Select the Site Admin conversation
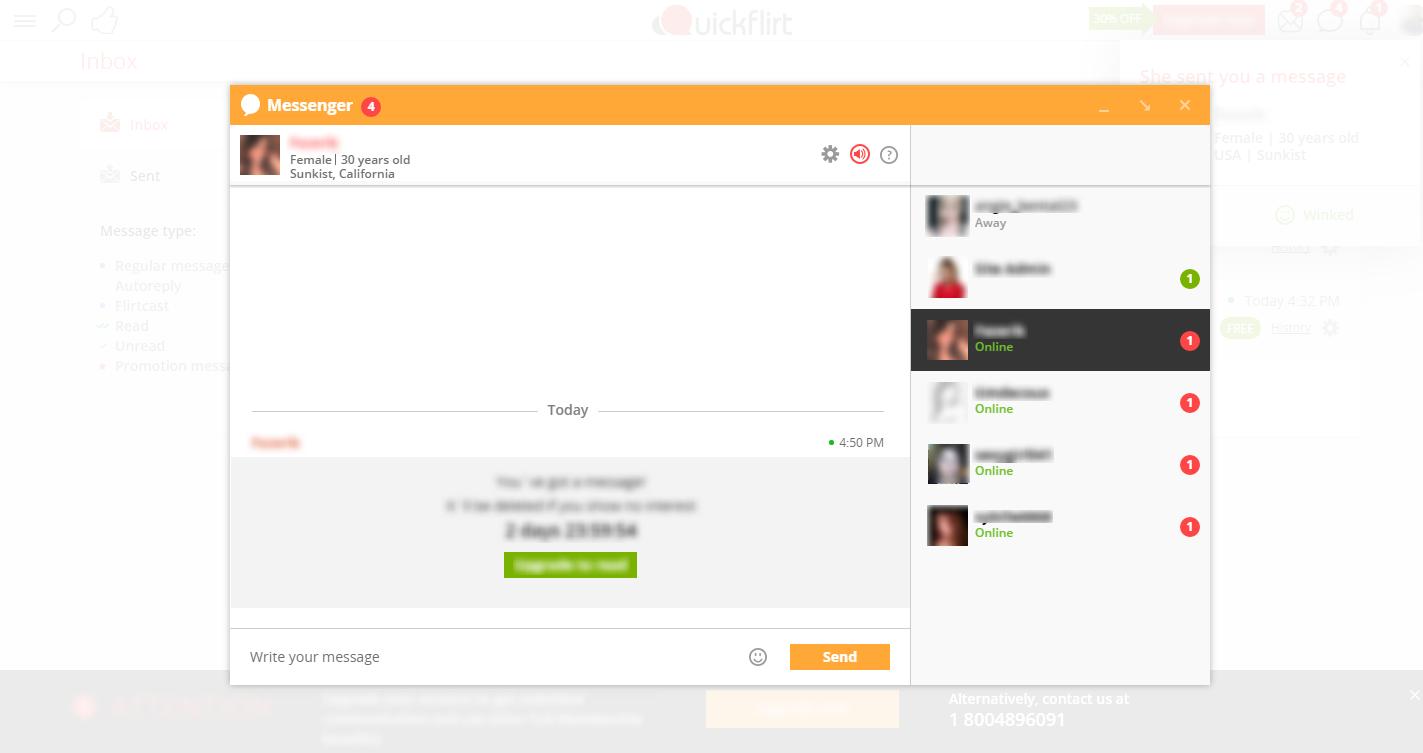This screenshot has height=753, width=1423. (x=1060, y=278)
